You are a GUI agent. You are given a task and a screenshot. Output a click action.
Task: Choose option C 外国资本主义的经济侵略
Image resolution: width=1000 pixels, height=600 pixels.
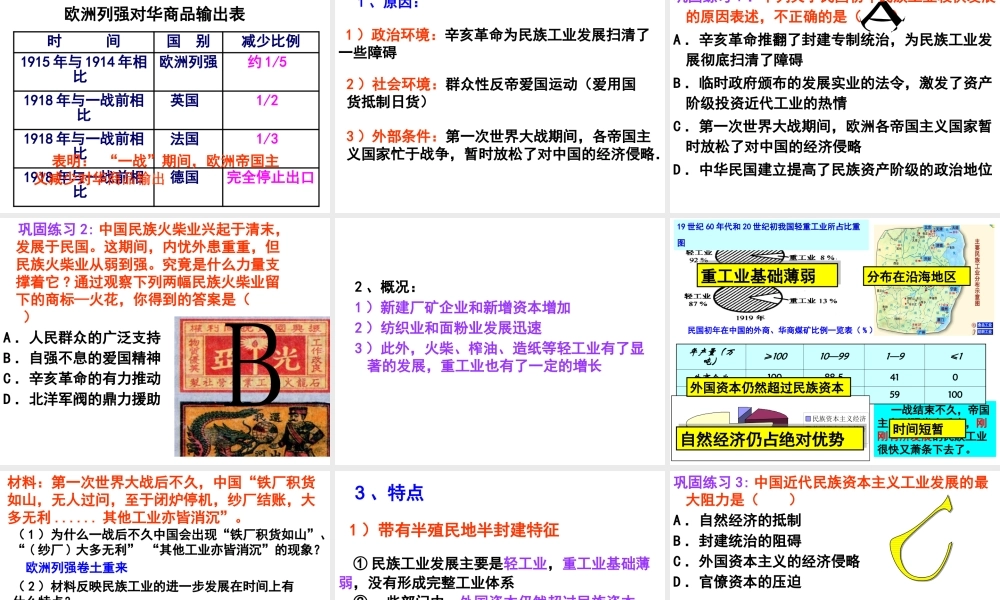(767, 561)
